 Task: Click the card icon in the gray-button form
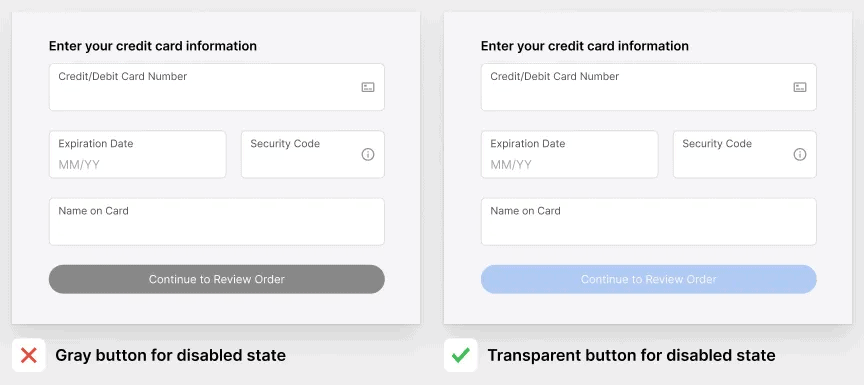tap(368, 87)
